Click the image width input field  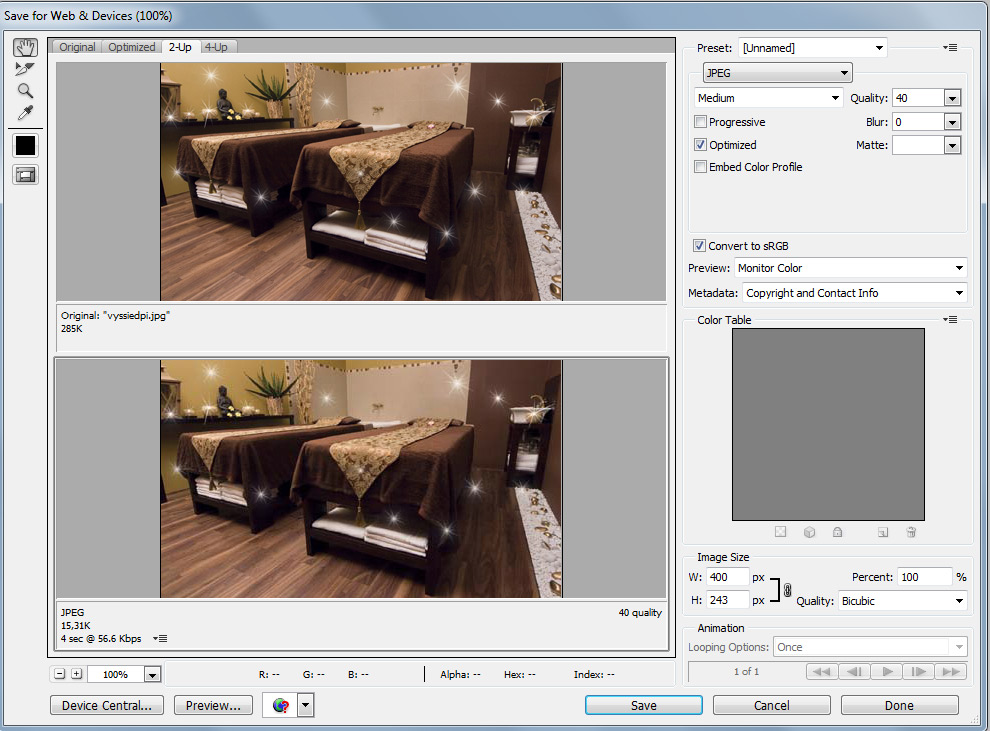click(728, 577)
